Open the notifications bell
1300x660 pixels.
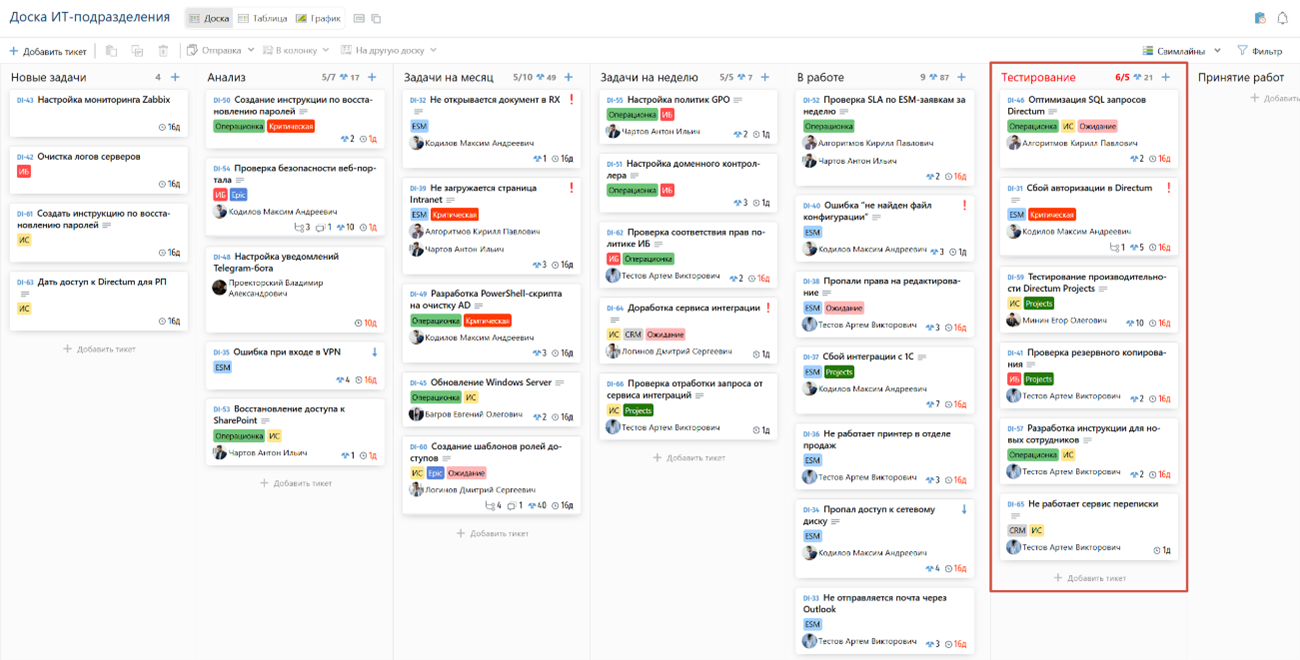pos(1283,18)
